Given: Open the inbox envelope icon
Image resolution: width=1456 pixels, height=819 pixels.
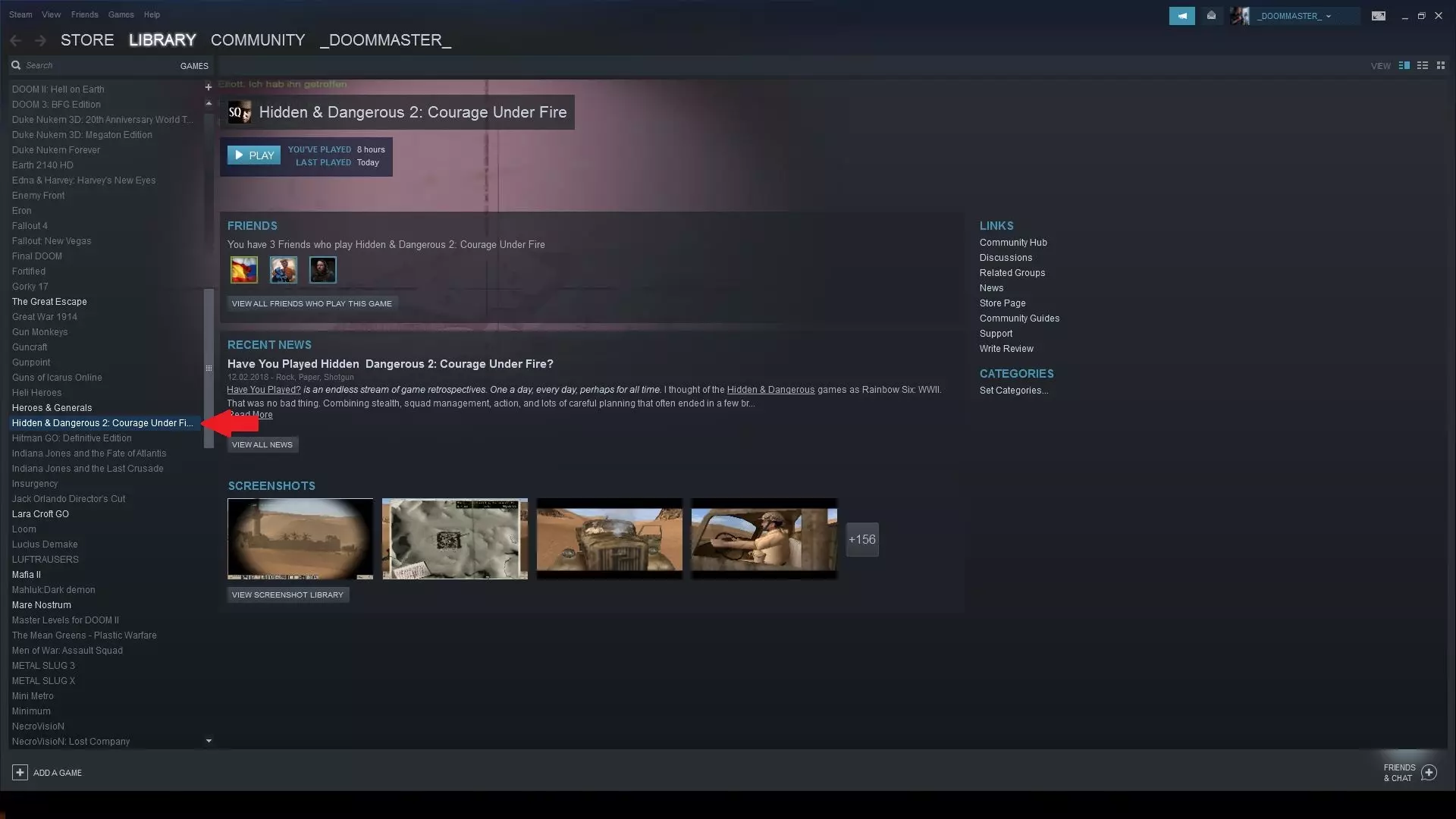Looking at the screenshot, I should [x=1211, y=16].
